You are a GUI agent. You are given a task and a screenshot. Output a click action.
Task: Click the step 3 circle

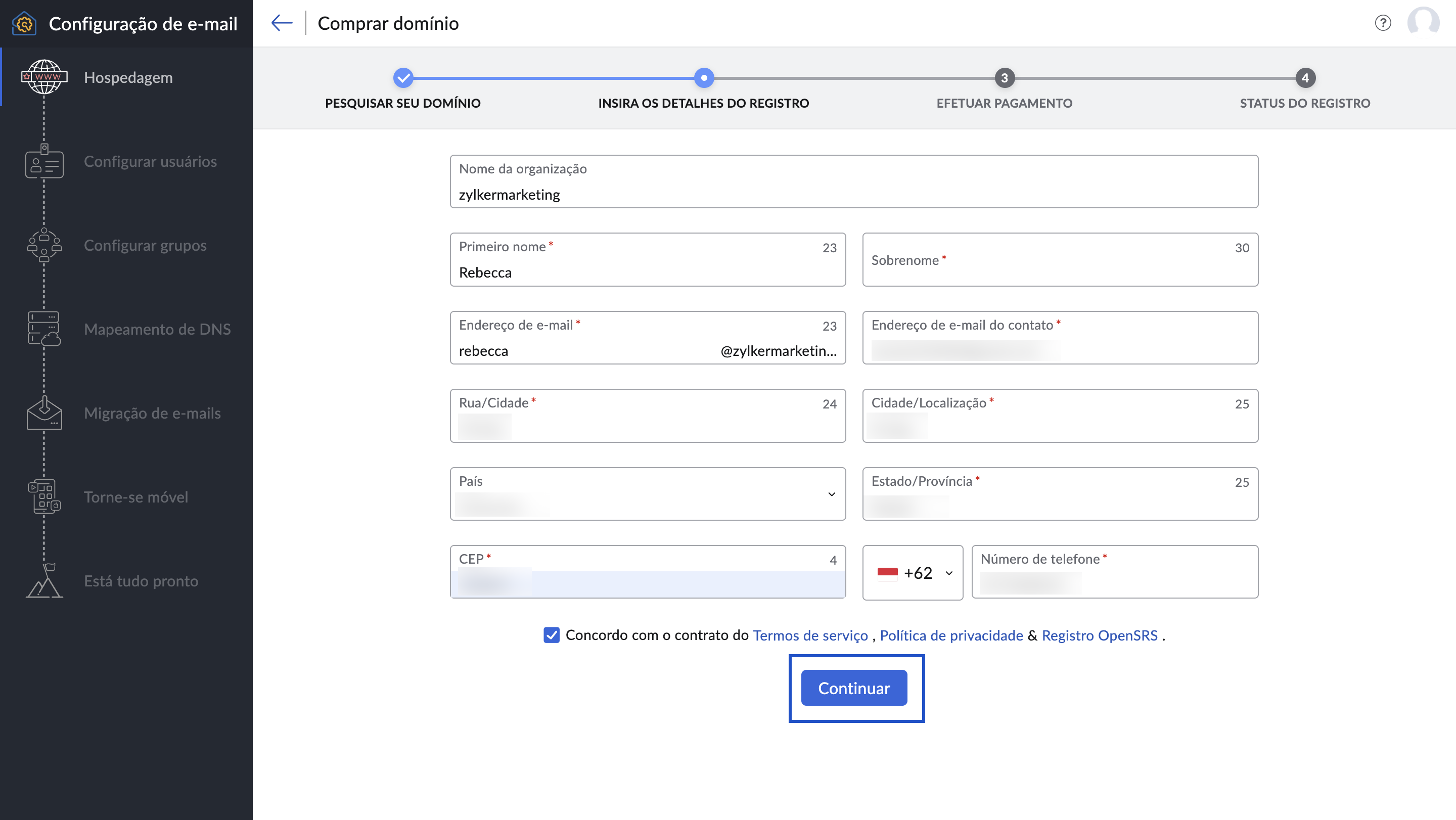(1005, 78)
